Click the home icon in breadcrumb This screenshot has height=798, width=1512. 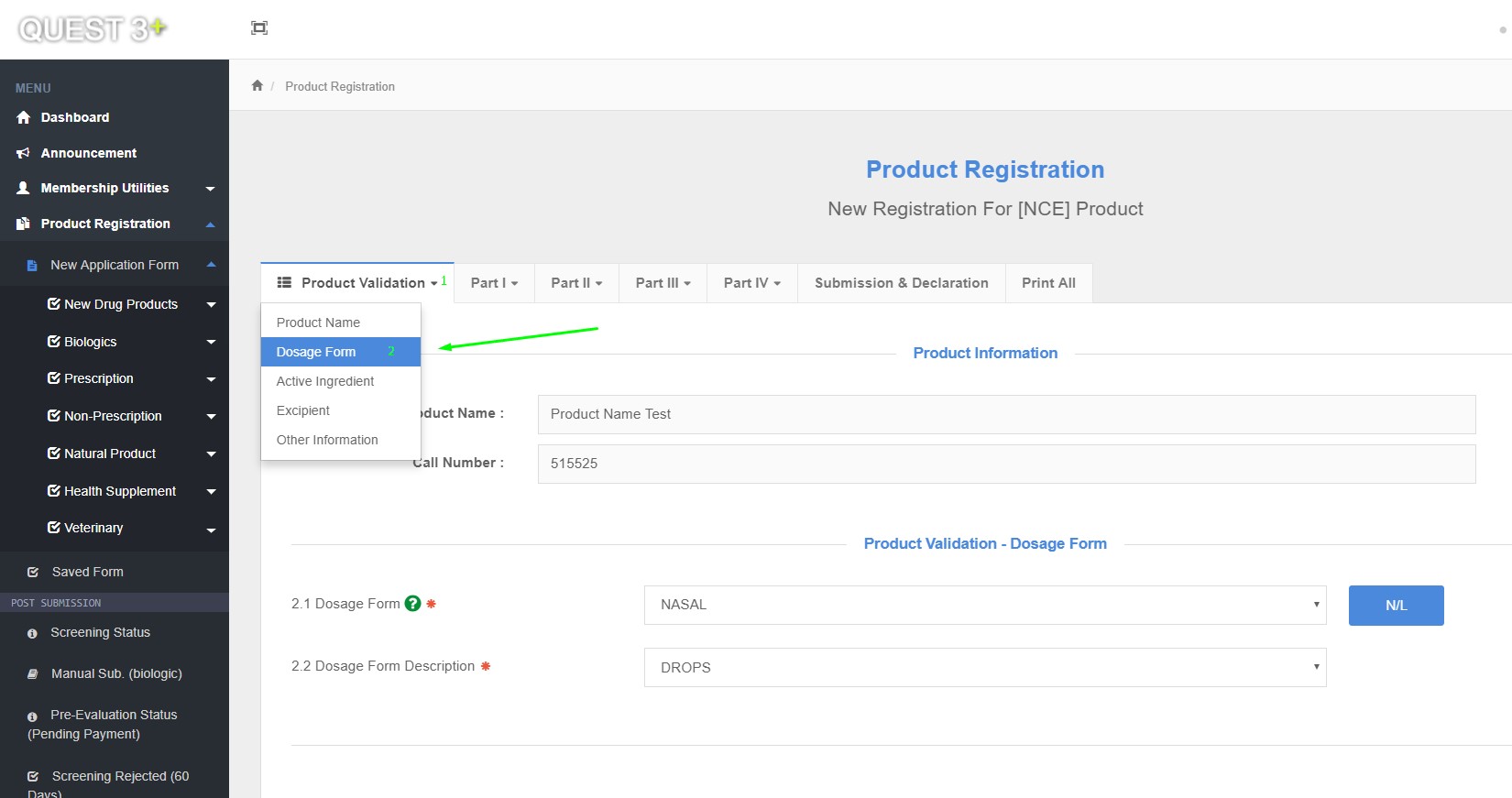[257, 86]
